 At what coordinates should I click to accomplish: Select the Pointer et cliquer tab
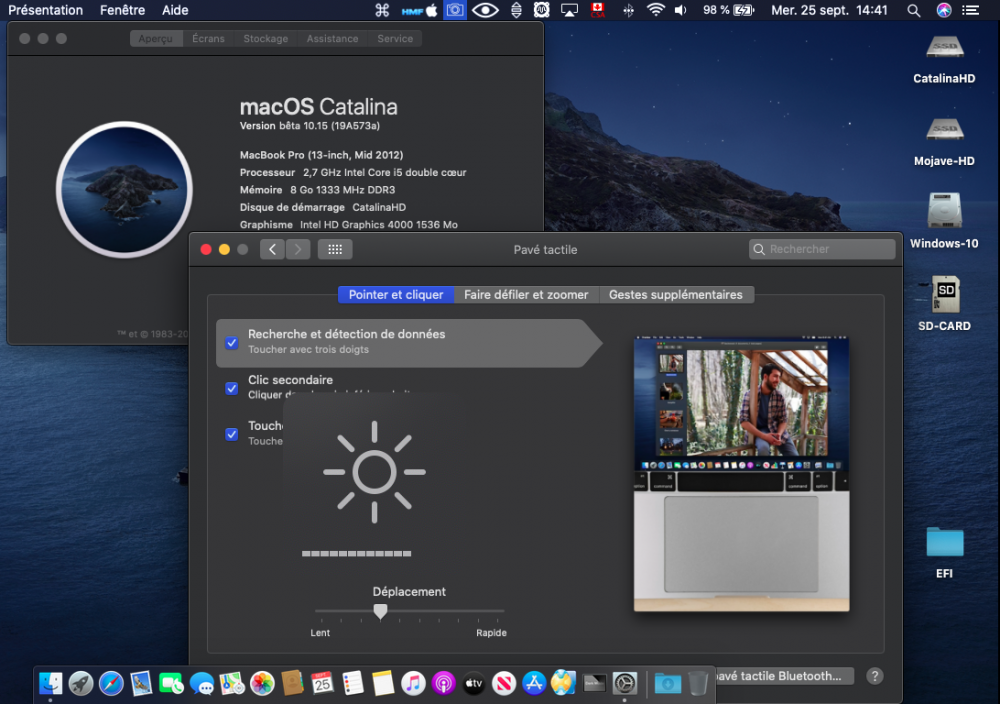(x=395, y=295)
